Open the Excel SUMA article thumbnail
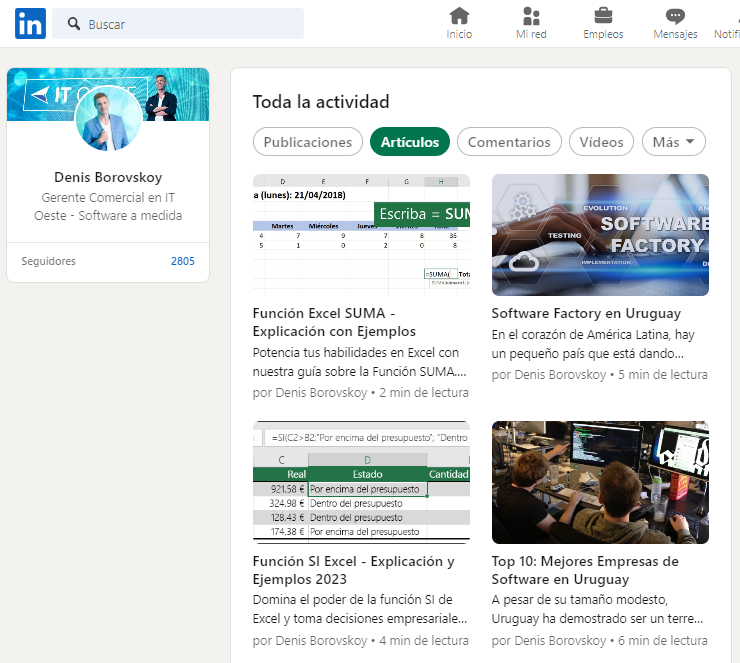This screenshot has height=663, width=740. point(361,235)
